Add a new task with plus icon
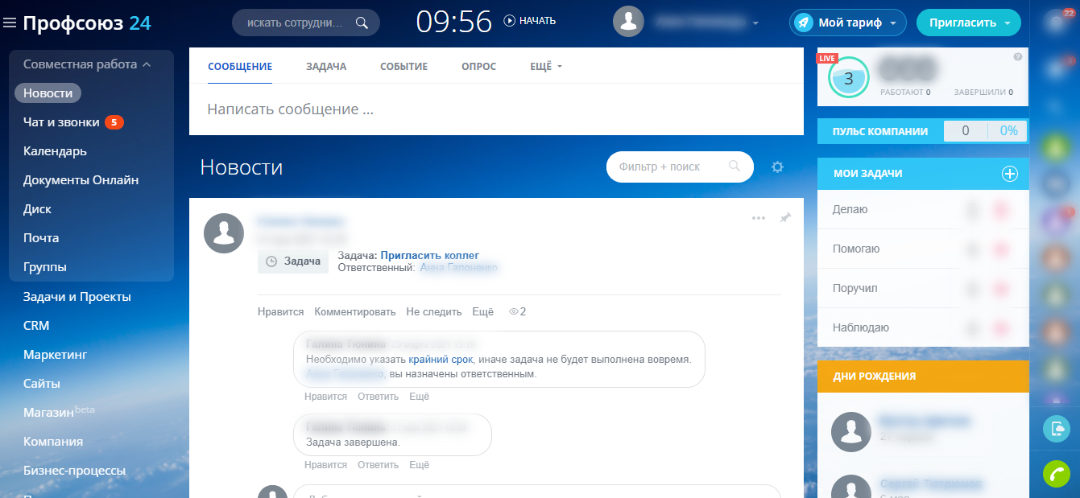Image resolution: width=1080 pixels, height=498 pixels. tap(1009, 174)
